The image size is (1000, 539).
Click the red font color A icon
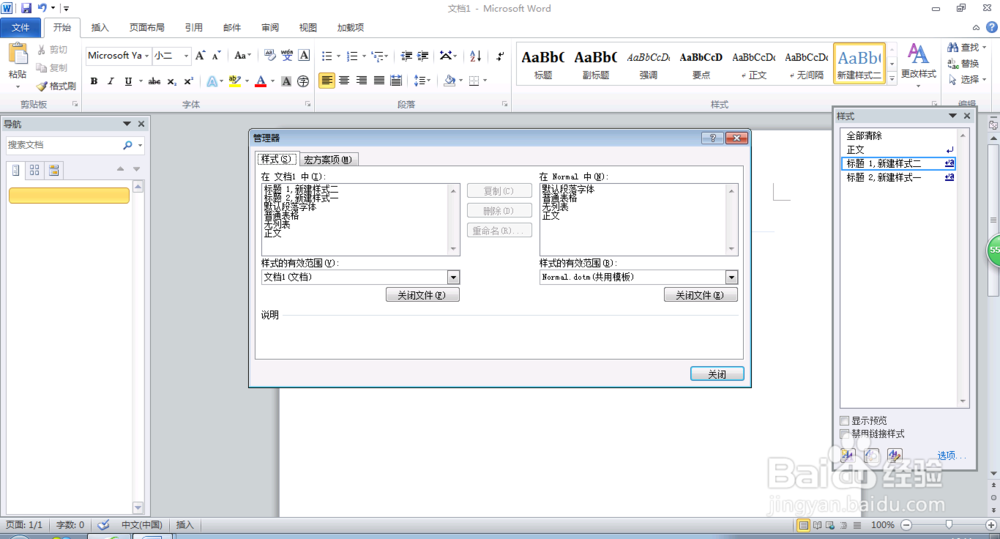point(260,81)
